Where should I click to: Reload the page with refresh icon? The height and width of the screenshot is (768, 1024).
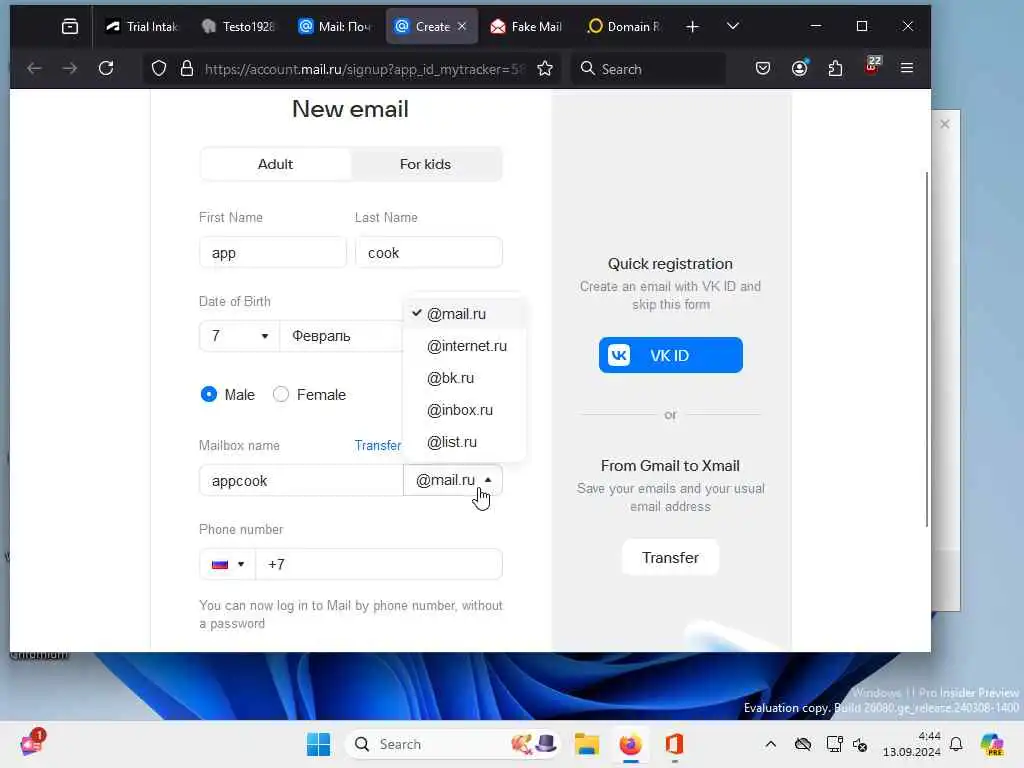click(106, 69)
